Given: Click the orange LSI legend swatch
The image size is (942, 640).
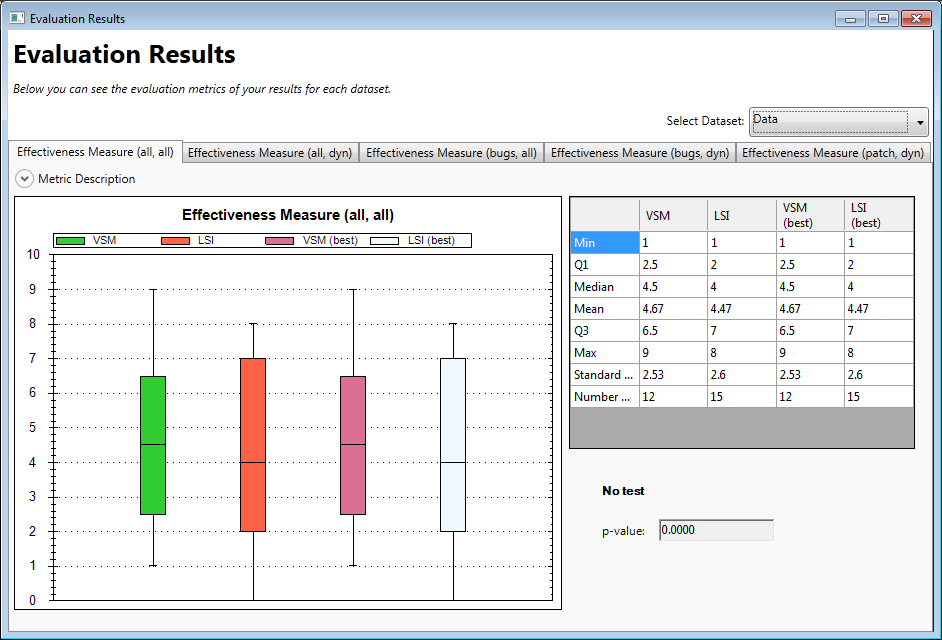Looking at the screenshot, I should pyautogui.click(x=175, y=241).
